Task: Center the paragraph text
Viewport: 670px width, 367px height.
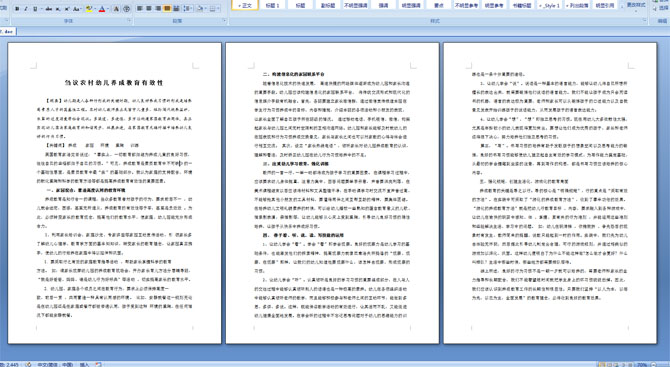Action: pos(149,9)
